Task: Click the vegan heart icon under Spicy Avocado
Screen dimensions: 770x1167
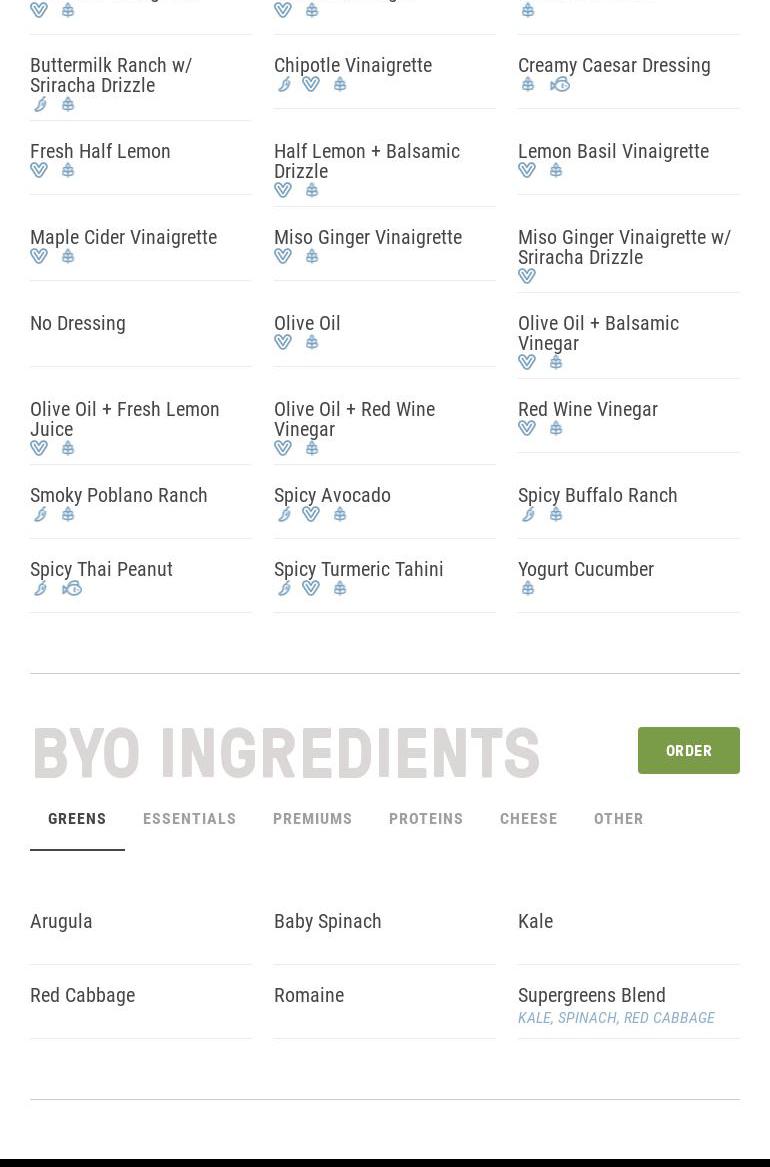Action: (311, 515)
